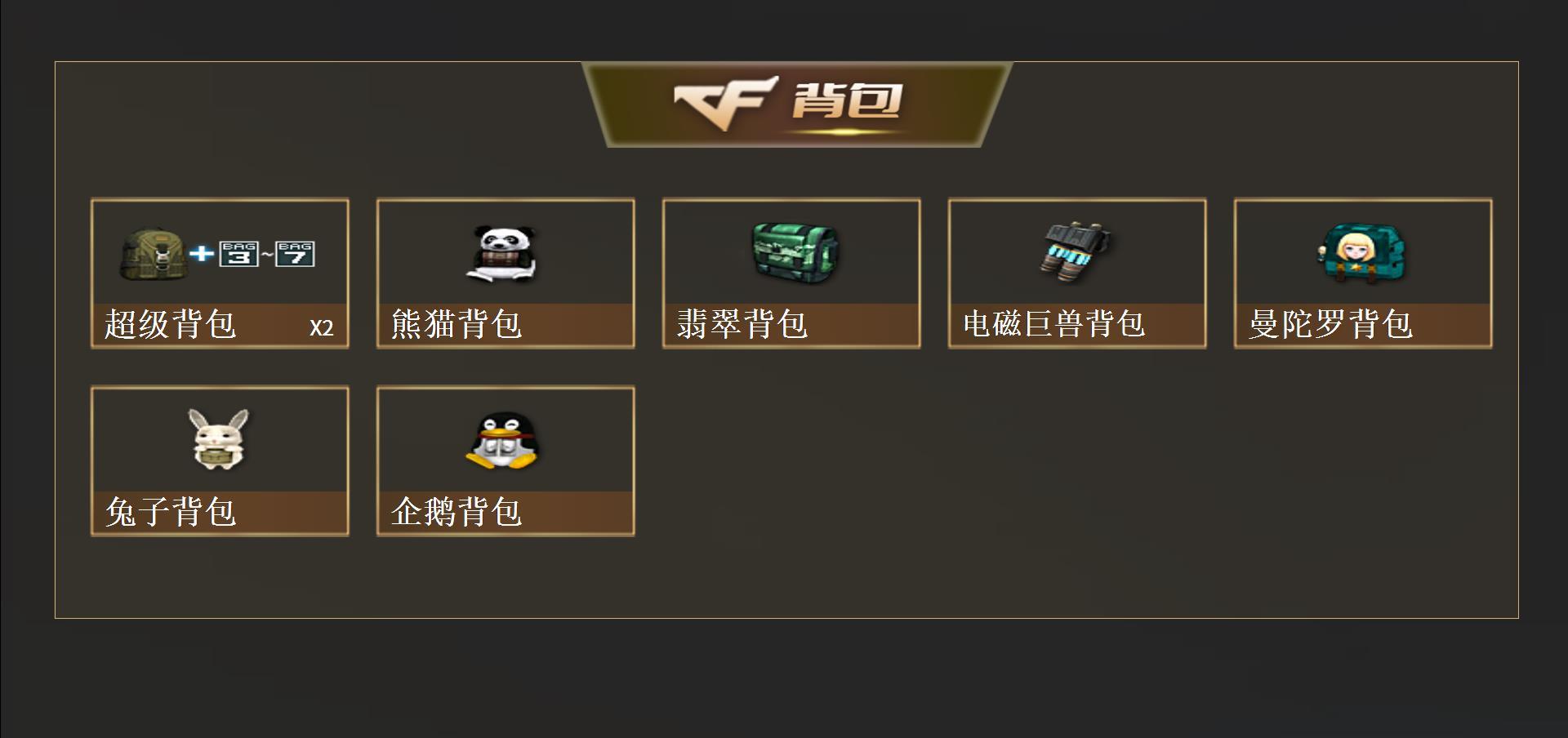Choose the 翡翠背包 label
This screenshot has width=1568, height=738.
742,325
